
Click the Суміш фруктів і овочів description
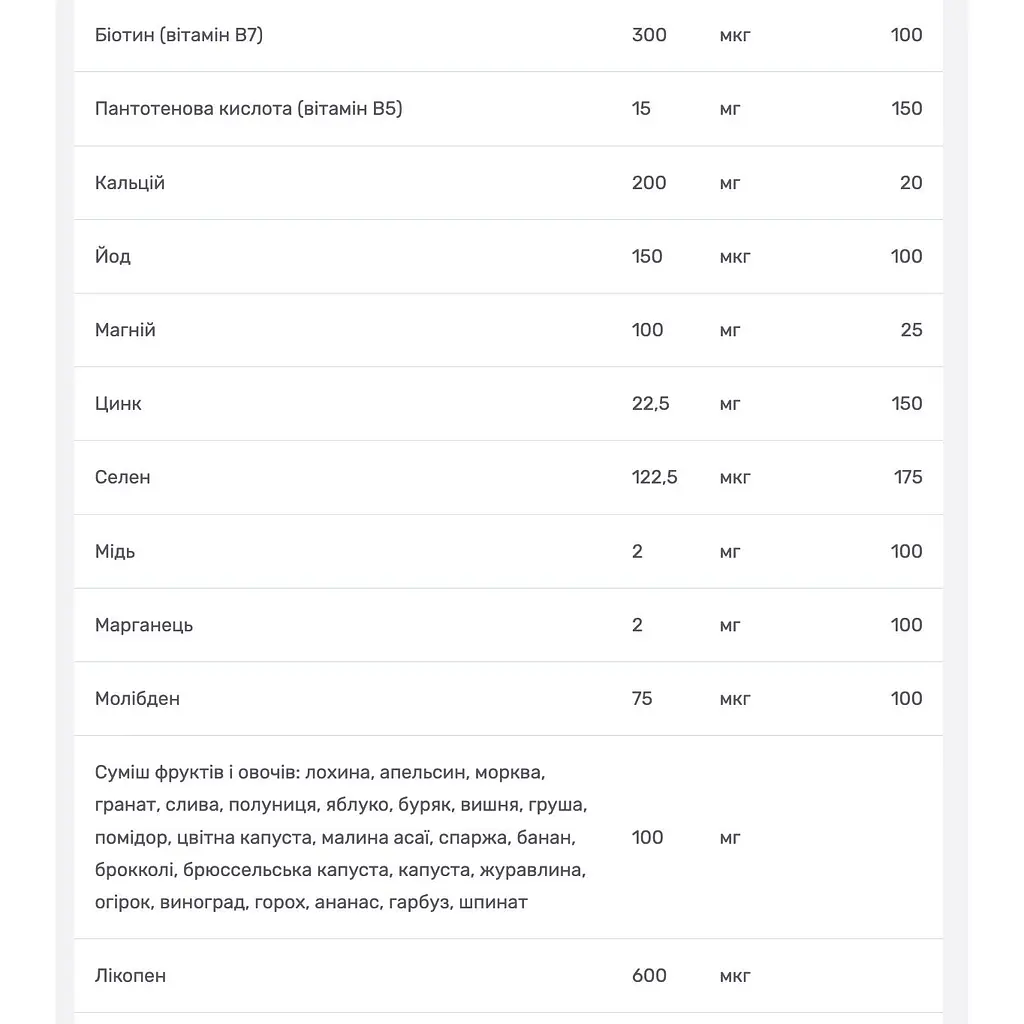341,837
